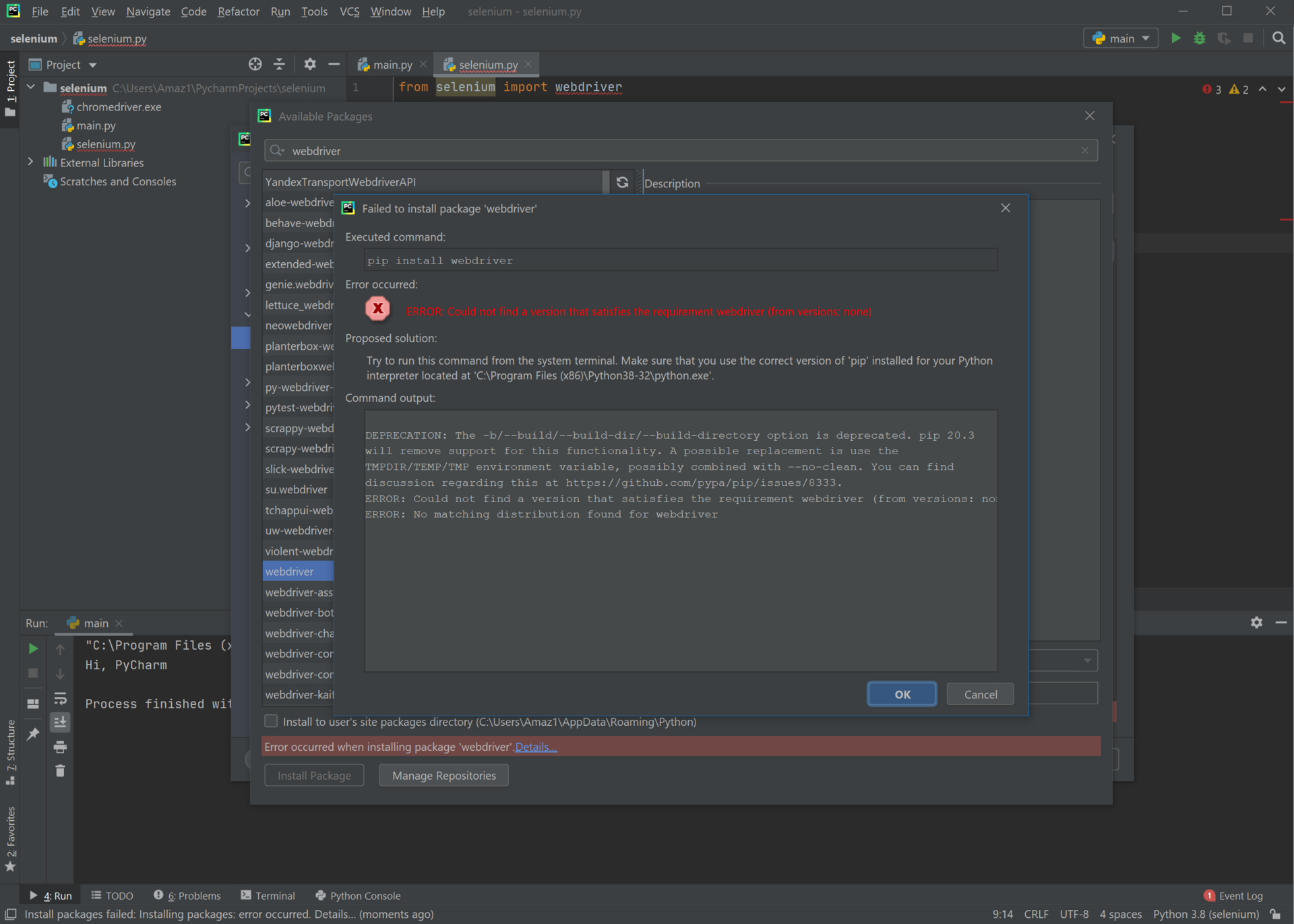The width and height of the screenshot is (1294, 924).
Task: Expand External Libraries node
Action: (30, 162)
